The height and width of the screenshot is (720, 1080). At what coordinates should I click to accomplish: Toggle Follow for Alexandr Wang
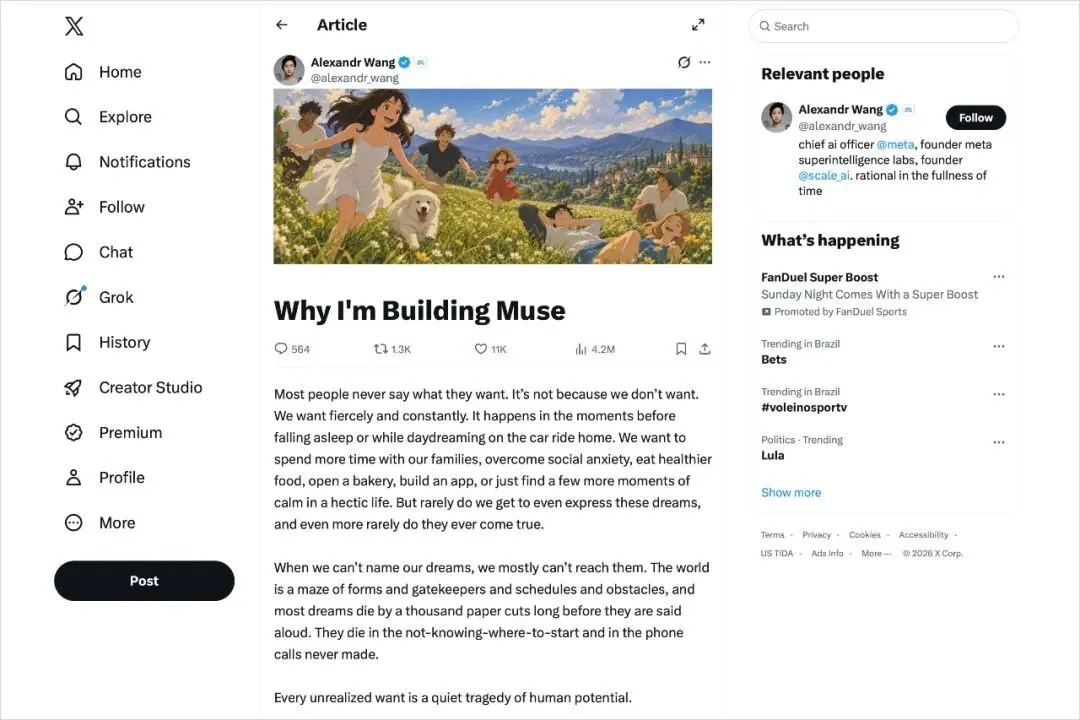click(x=975, y=118)
